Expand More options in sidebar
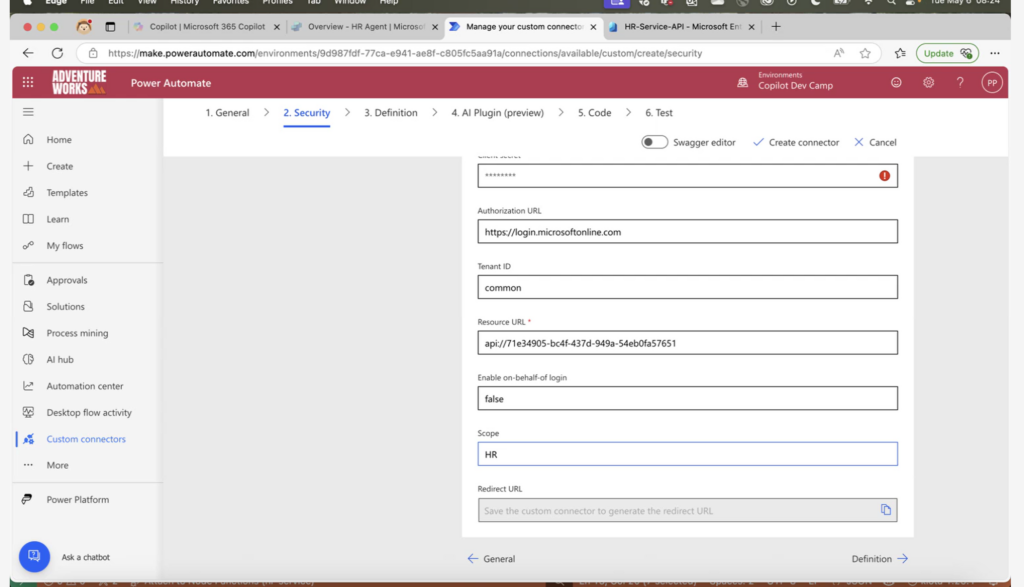Viewport: 1024px width, 587px height. [57, 465]
